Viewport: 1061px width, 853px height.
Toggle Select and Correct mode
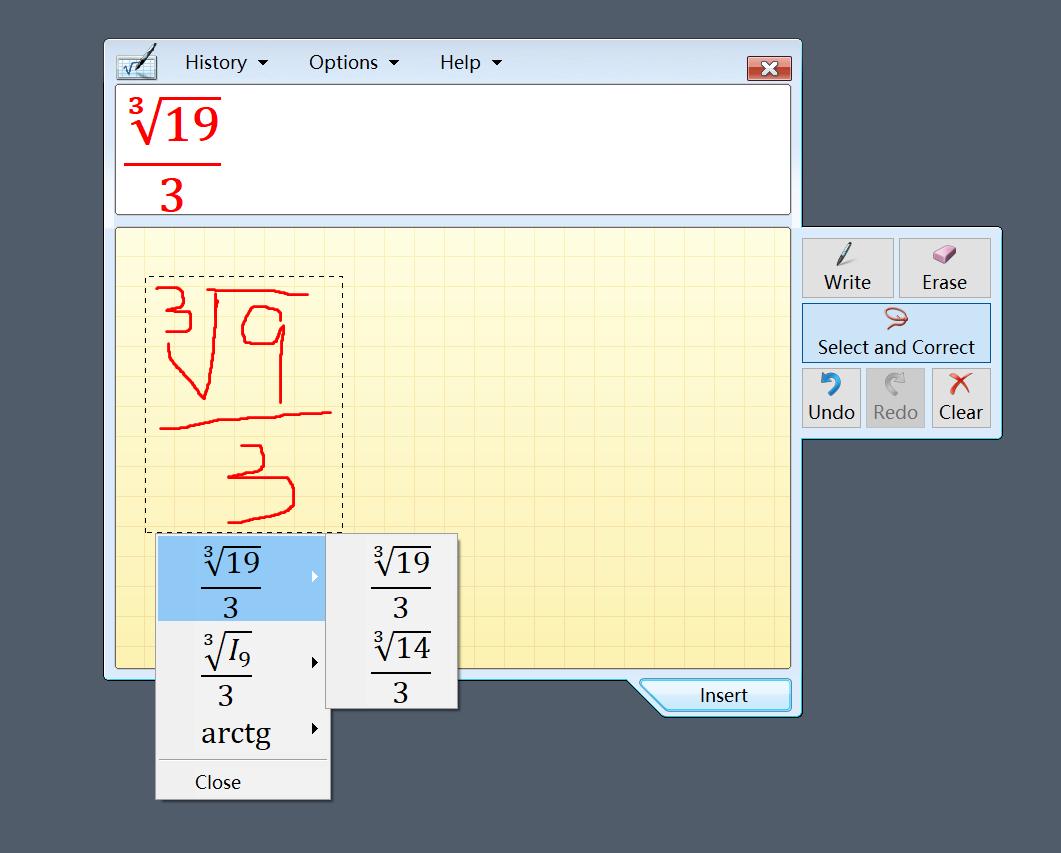(896, 333)
